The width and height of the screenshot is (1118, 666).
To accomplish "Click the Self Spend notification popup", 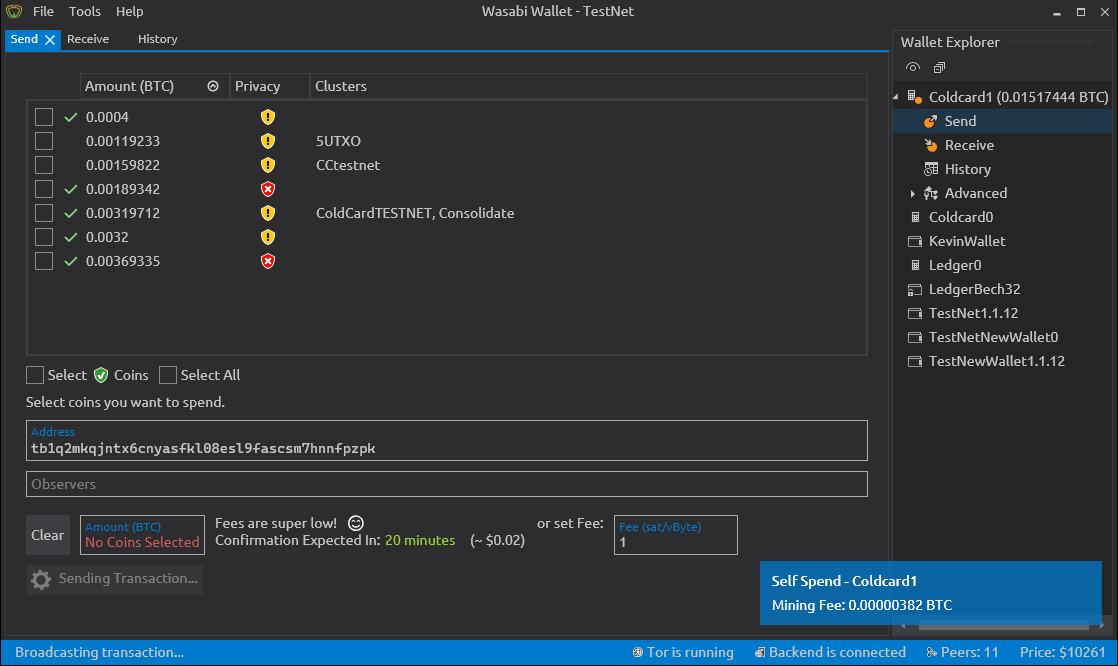I will (930, 593).
